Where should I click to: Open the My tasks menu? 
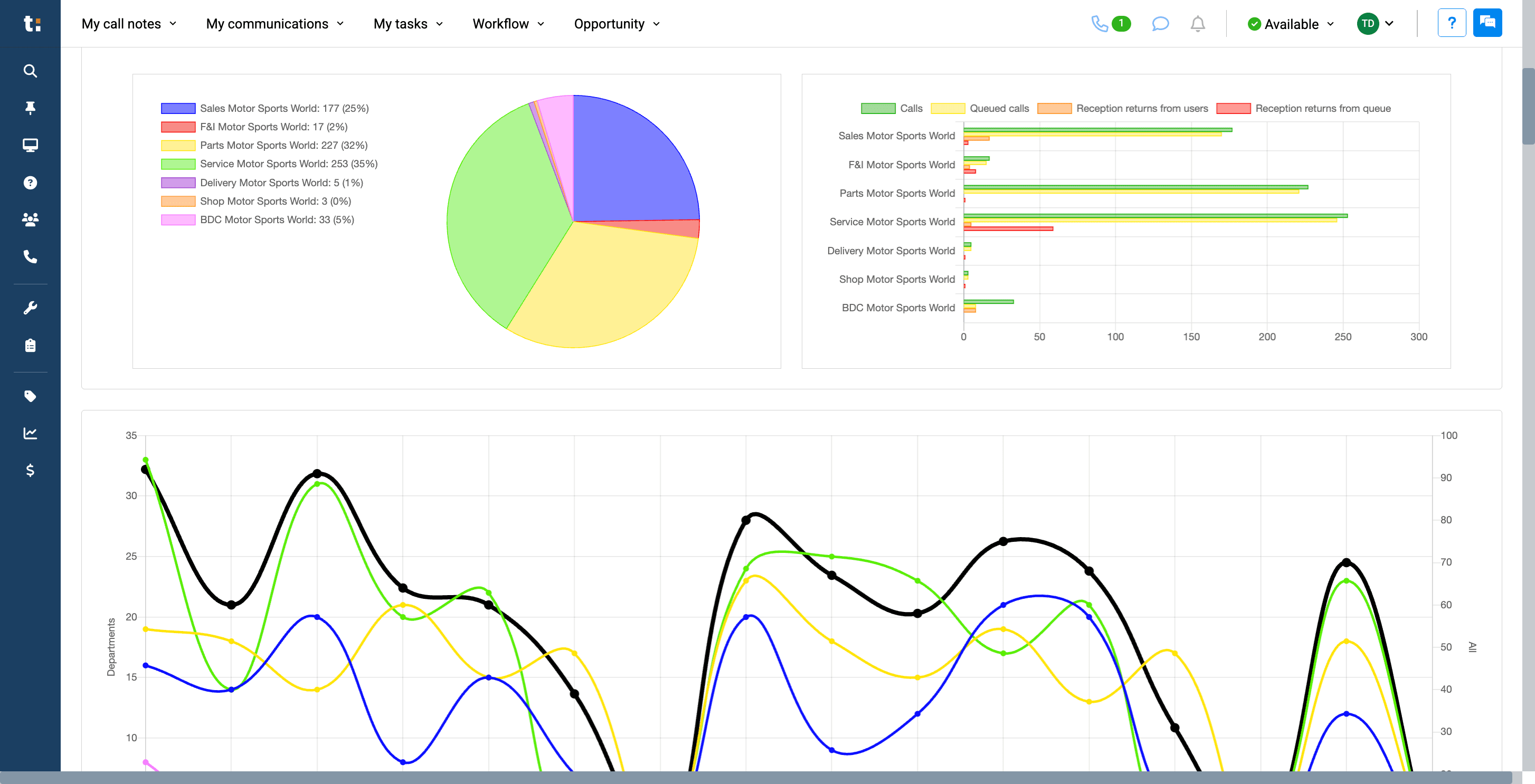point(408,24)
